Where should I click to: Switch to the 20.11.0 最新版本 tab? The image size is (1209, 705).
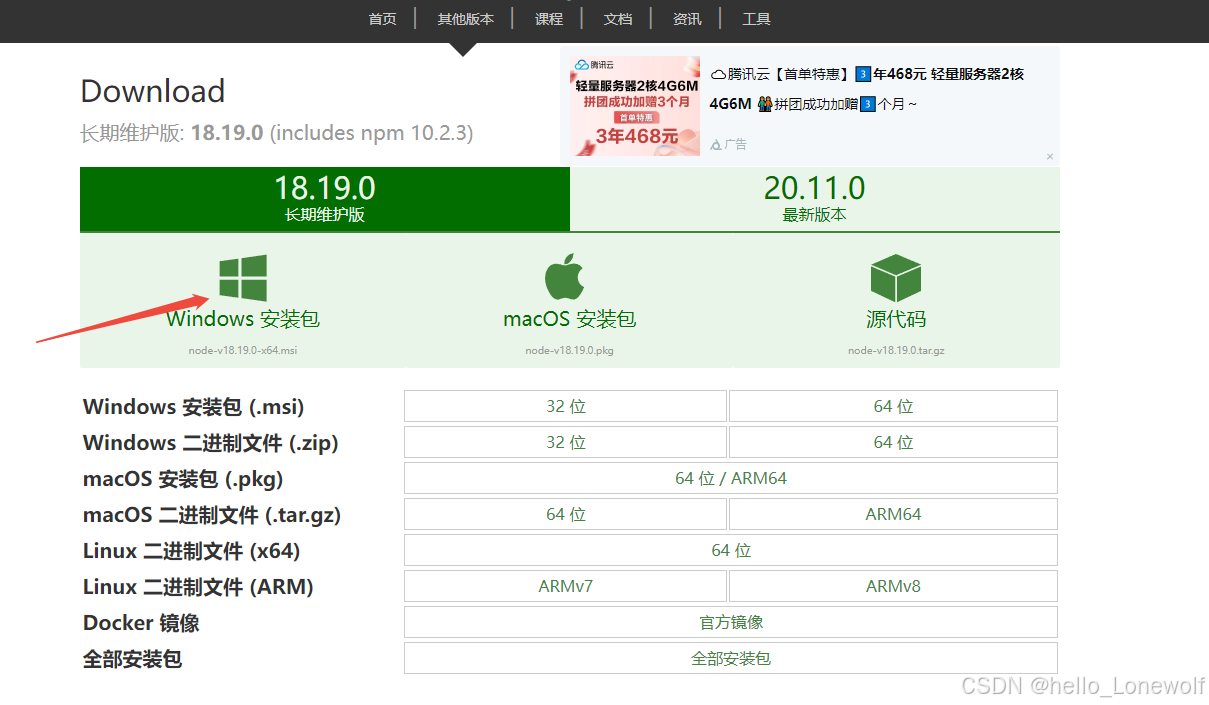pos(815,199)
